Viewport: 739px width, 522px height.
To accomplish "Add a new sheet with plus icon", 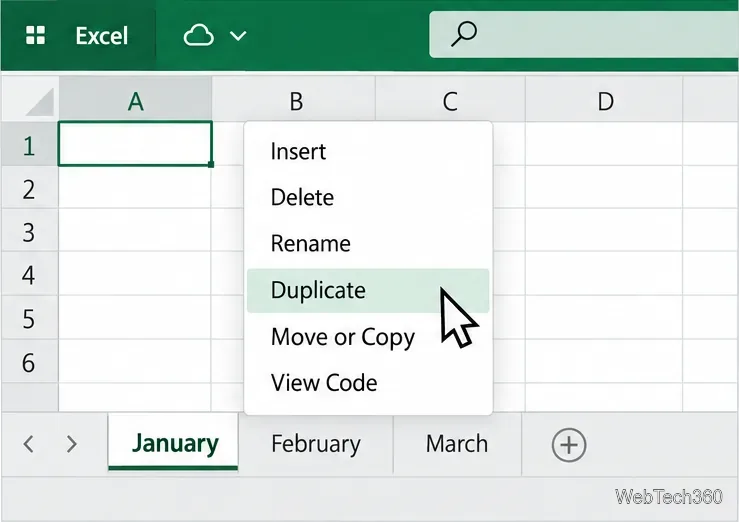I will click(x=569, y=444).
